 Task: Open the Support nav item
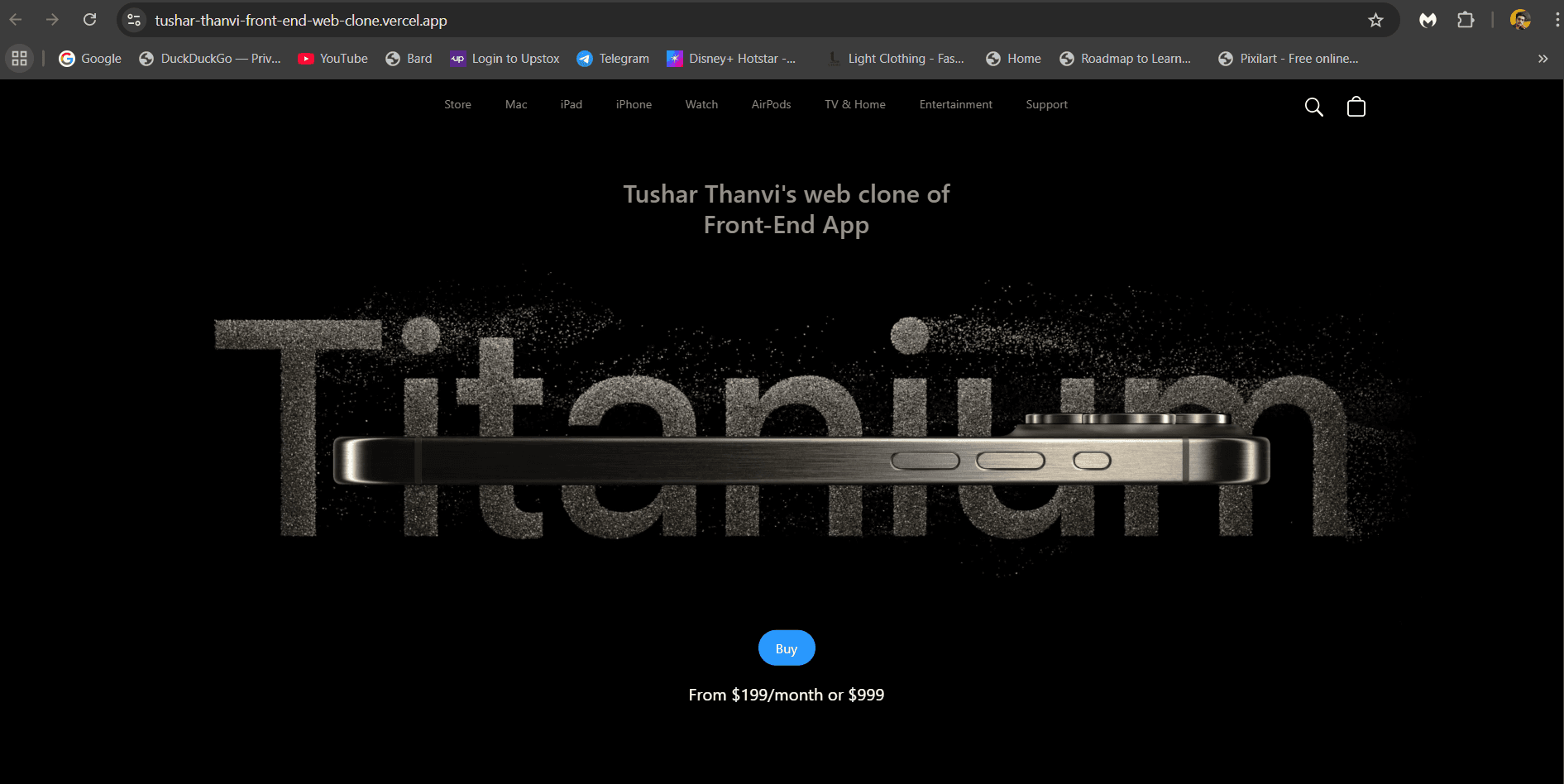tap(1046, 104)
